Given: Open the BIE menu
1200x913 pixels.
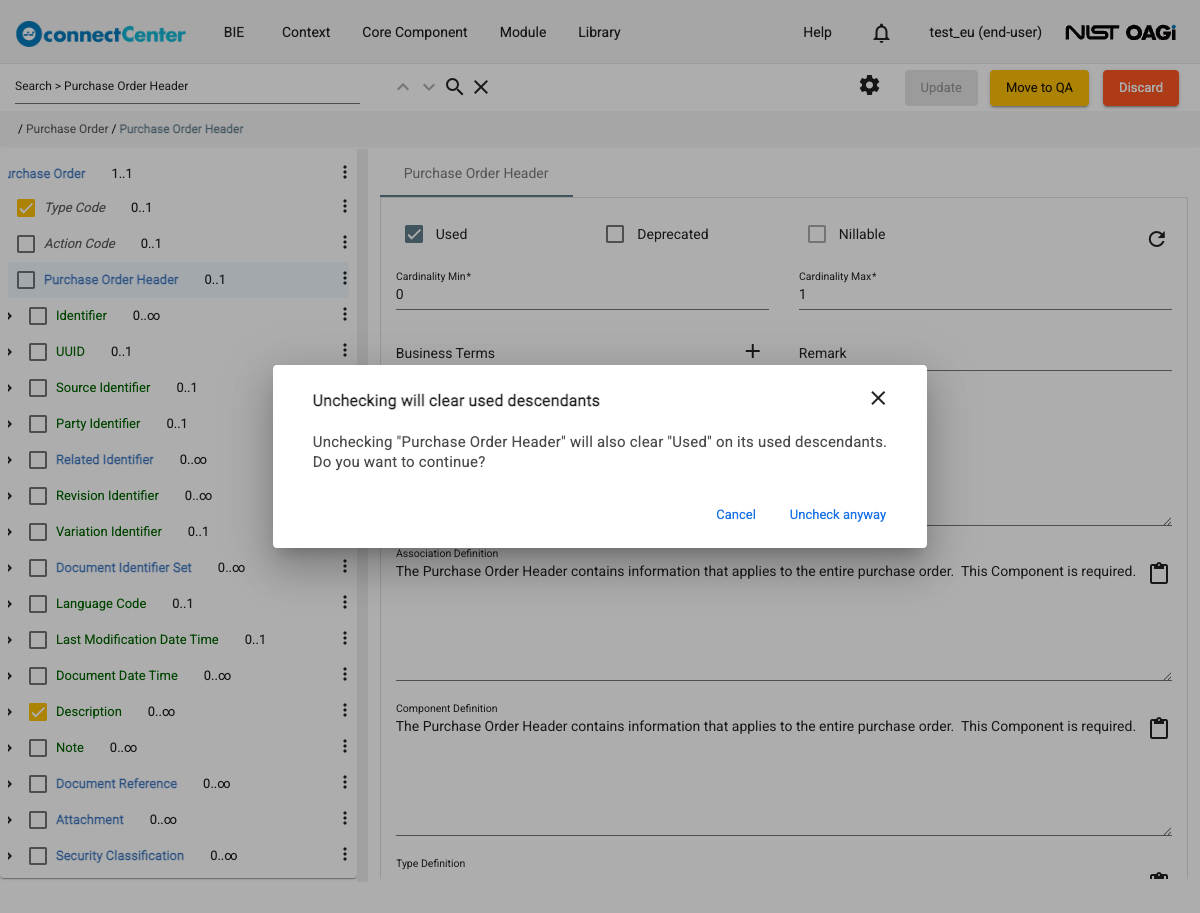Looking at the screenshot, I should [x=234, y=32].
